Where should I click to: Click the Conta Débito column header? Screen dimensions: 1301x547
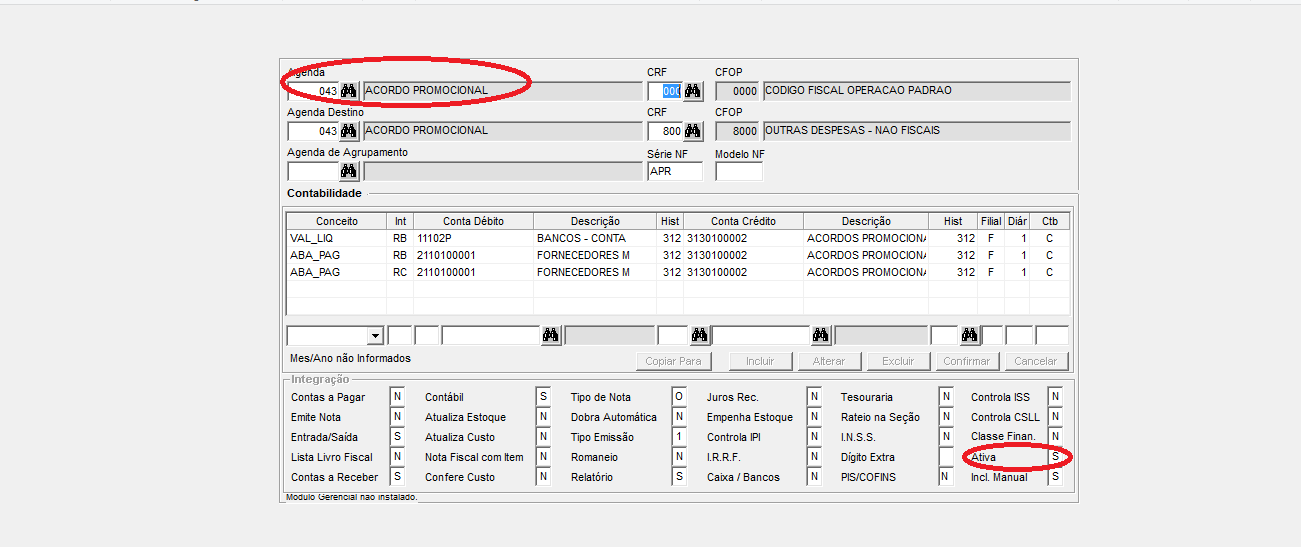(x=474, y=221)
